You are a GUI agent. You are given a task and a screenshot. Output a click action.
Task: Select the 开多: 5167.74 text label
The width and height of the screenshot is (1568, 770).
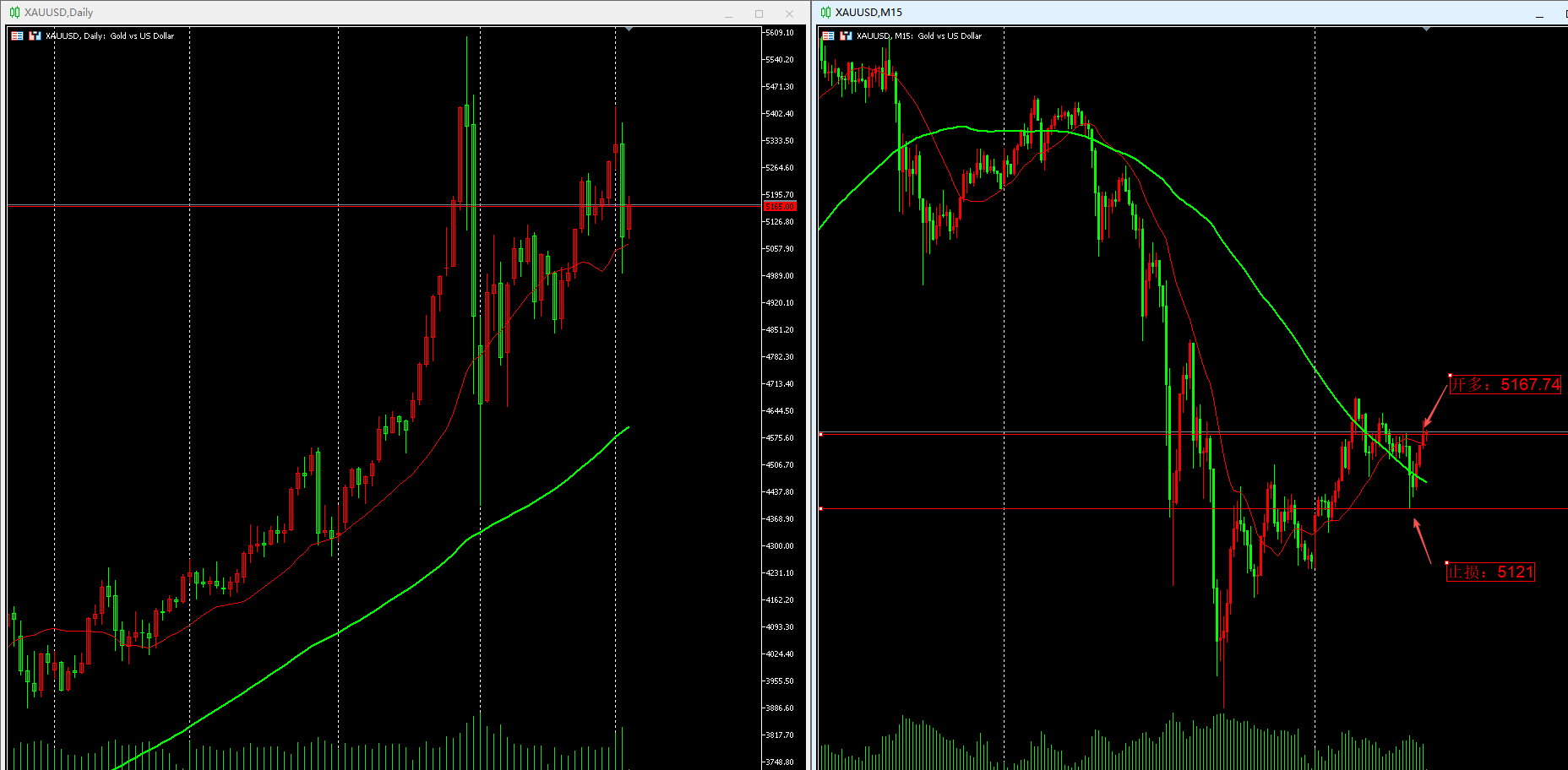pos(1505,385)
